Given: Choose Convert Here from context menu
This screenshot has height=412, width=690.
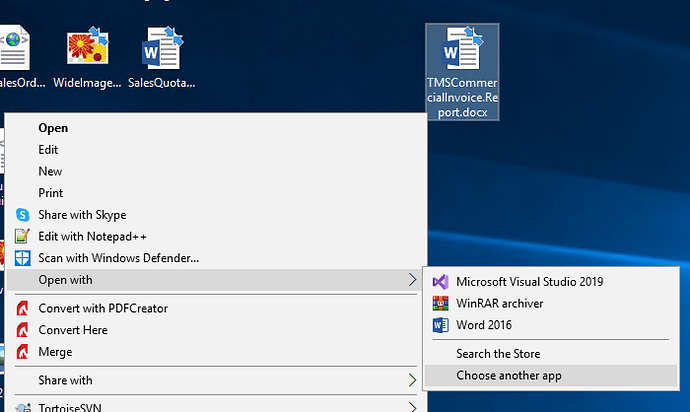Looking at the screenshot, I should pyautogui.click(x=73, y=330).
